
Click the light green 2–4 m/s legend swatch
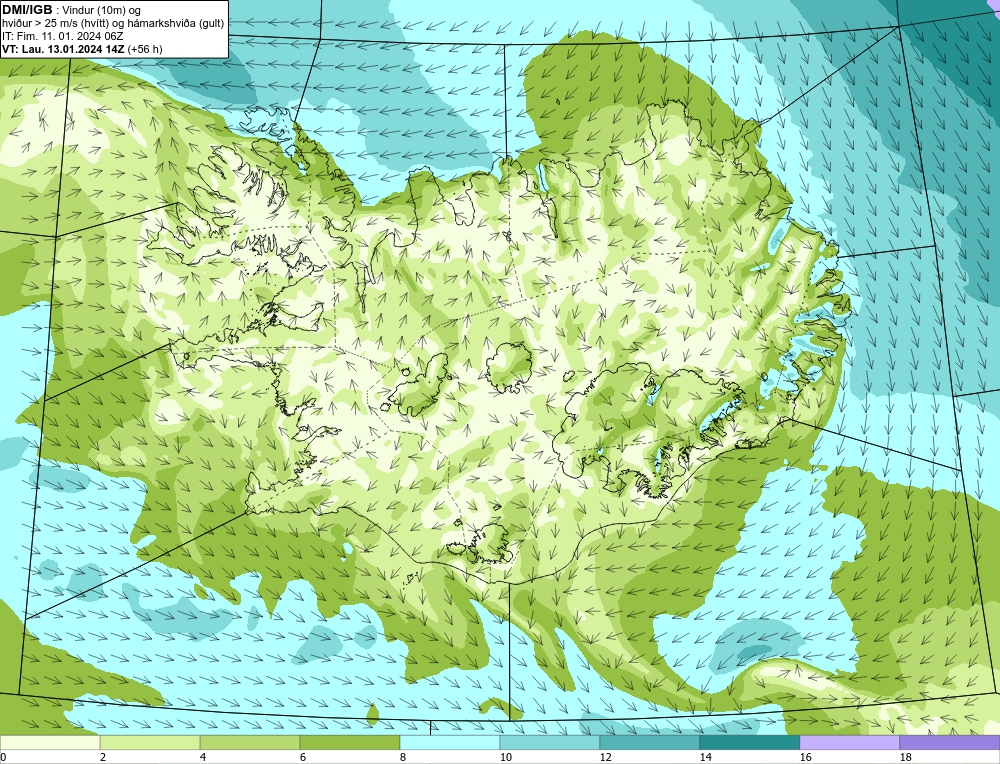coord(150,742)
